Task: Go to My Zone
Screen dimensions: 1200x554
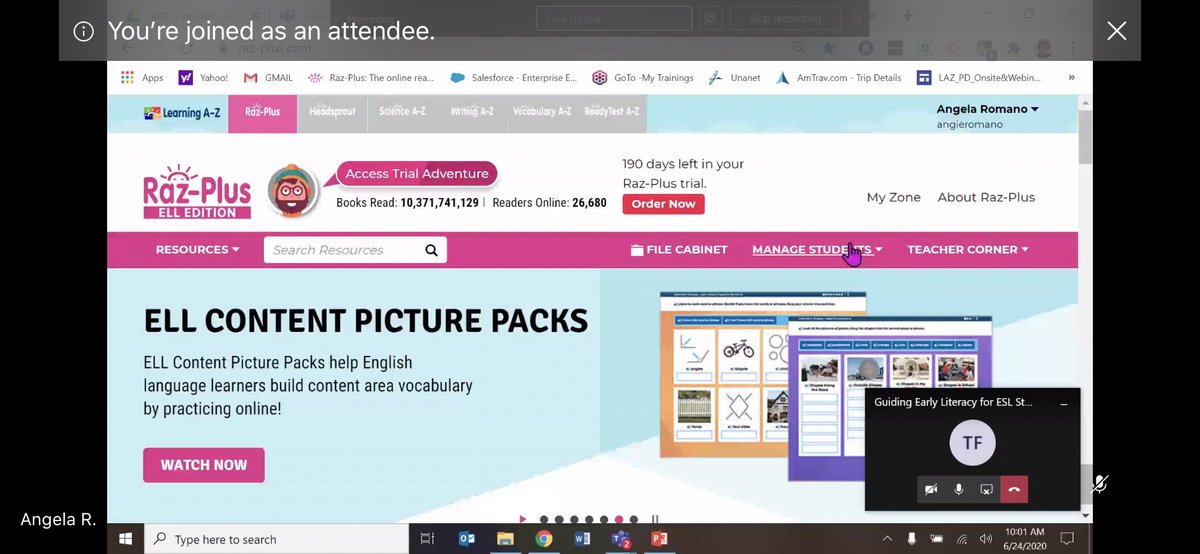Action: (x=893, y=197)
